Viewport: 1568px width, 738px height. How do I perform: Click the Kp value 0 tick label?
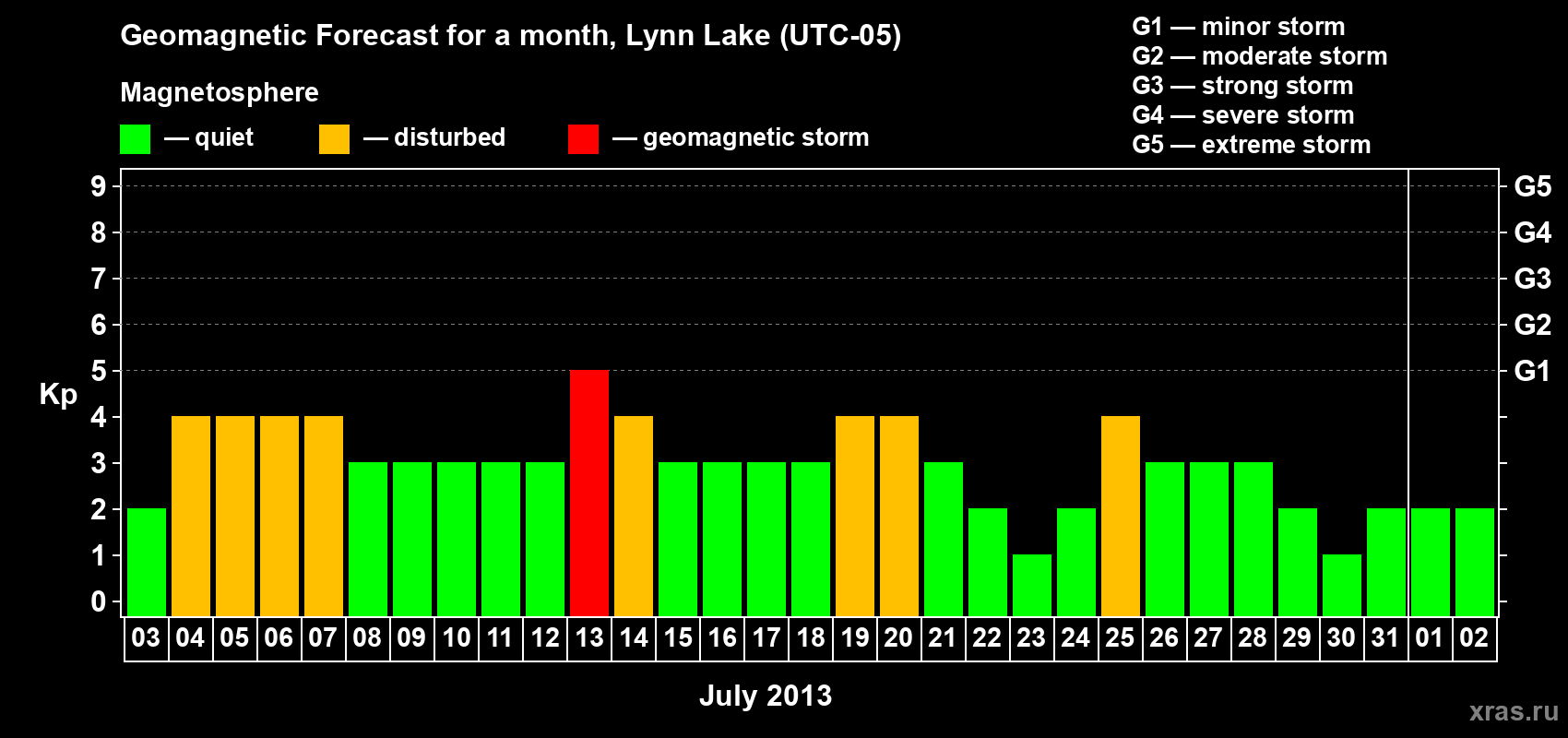(99, 601)
